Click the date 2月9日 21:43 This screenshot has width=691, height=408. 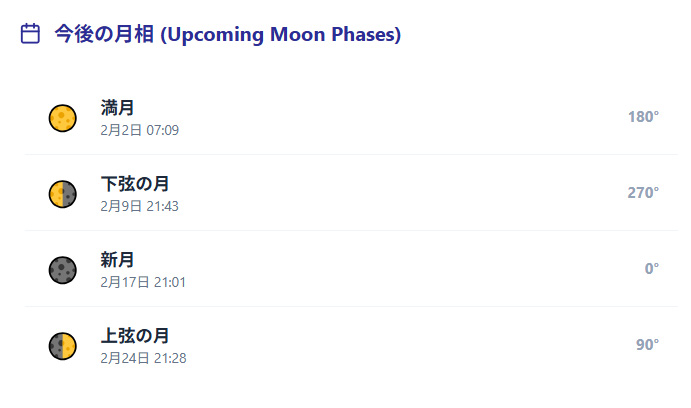tap(139, 206)
